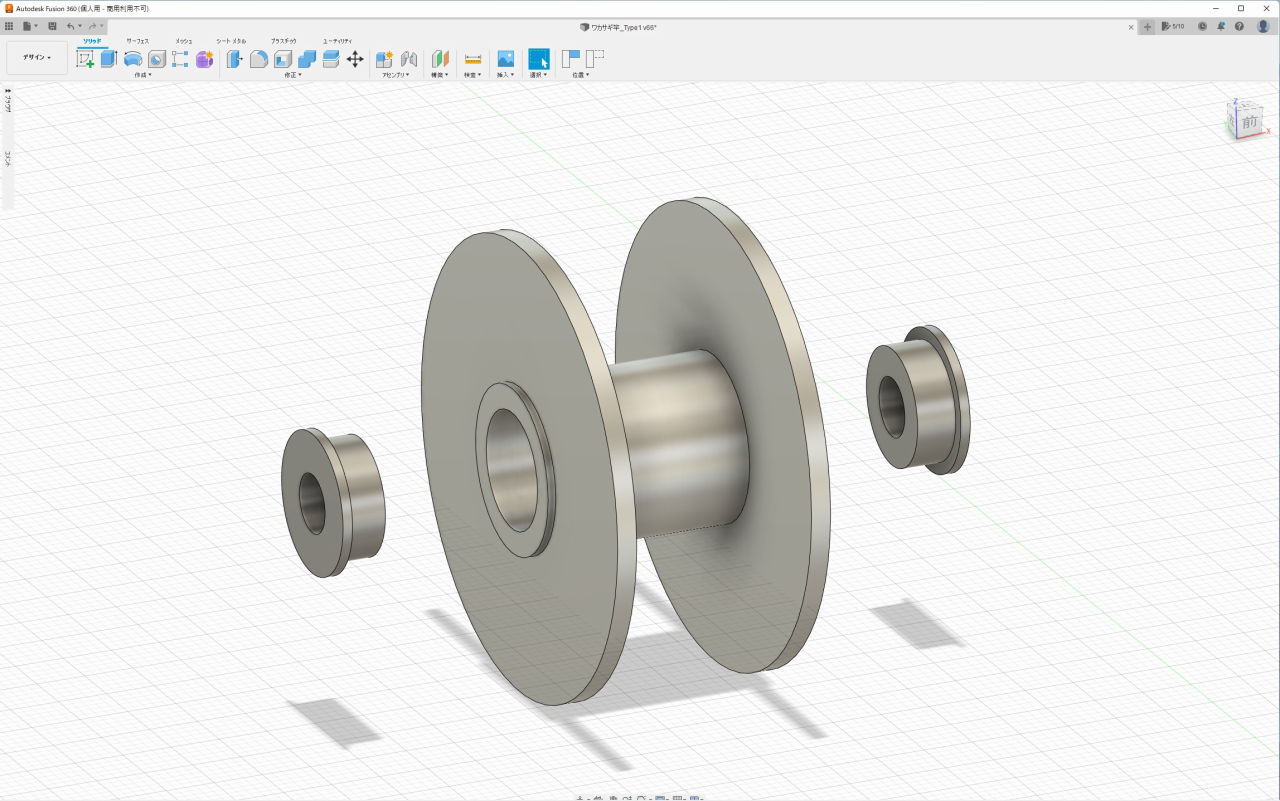Image resolution: width=1280 pixels, height=801 pixels.
Task: Expand the 修正 dropdown
Action: click(293, 75)
